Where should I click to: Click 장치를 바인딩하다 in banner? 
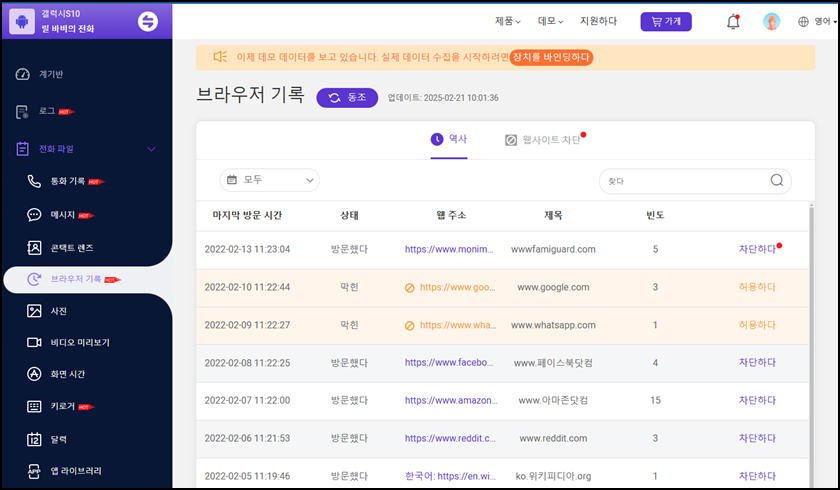(x=551, y=57)
